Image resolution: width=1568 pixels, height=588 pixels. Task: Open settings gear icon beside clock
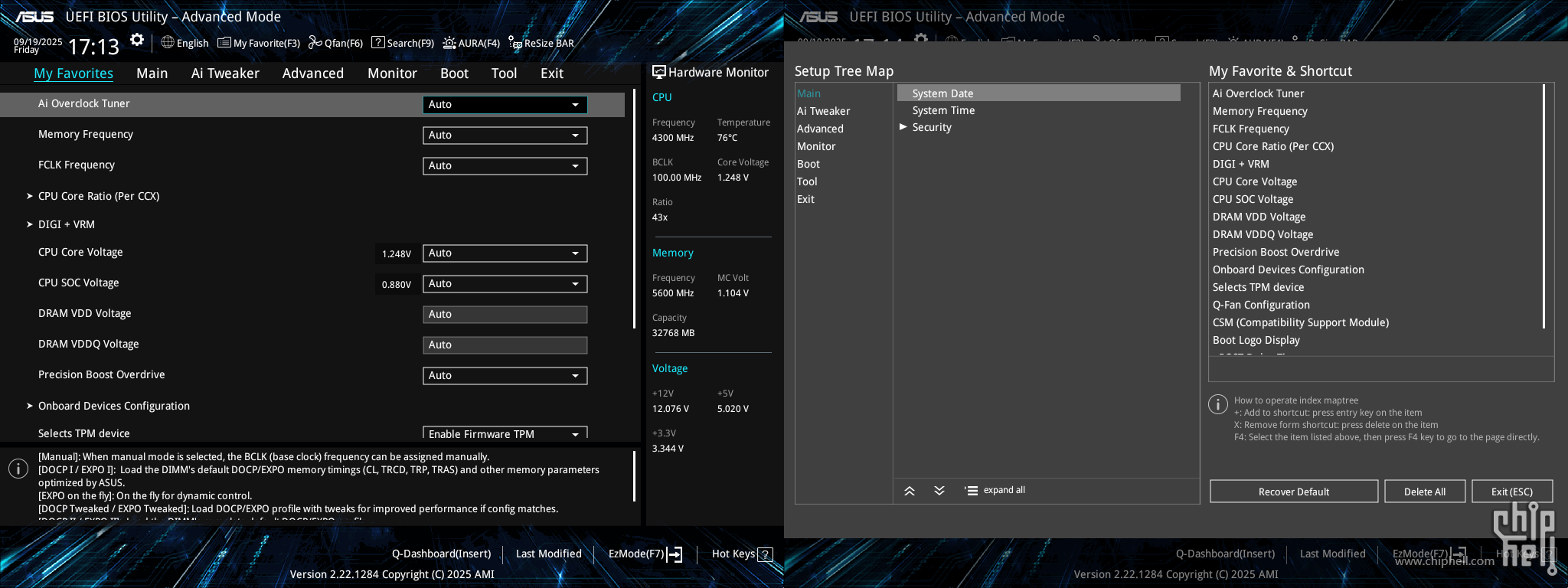tap(137, 40)
